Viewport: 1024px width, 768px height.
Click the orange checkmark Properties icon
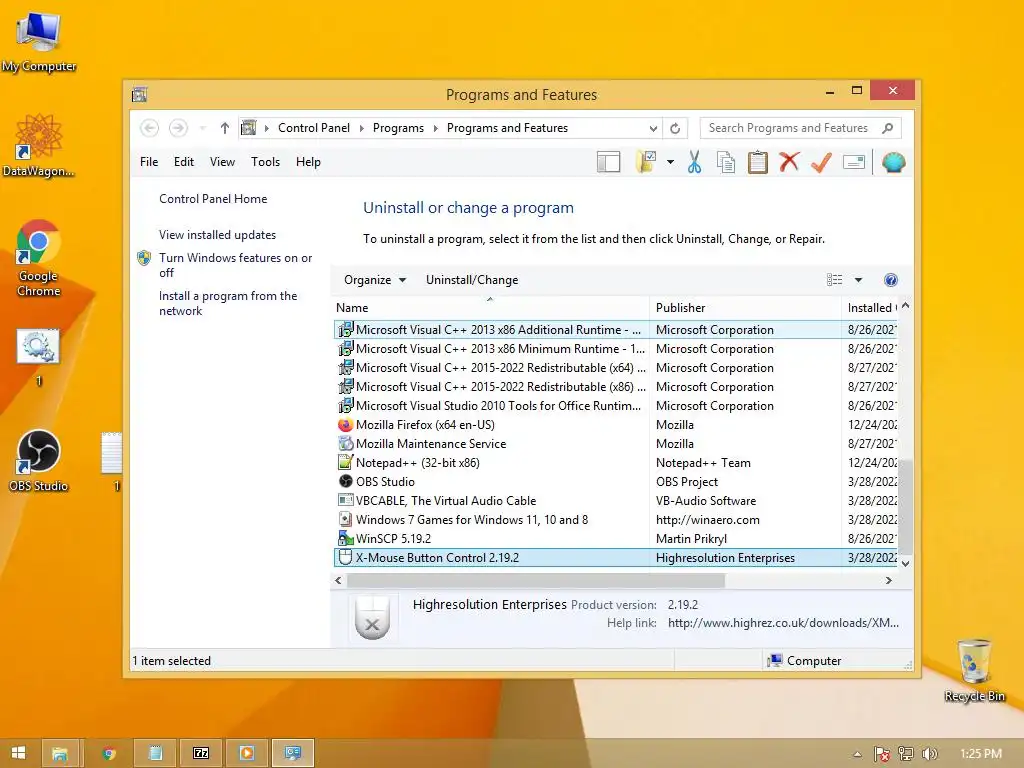pos(821,162)
